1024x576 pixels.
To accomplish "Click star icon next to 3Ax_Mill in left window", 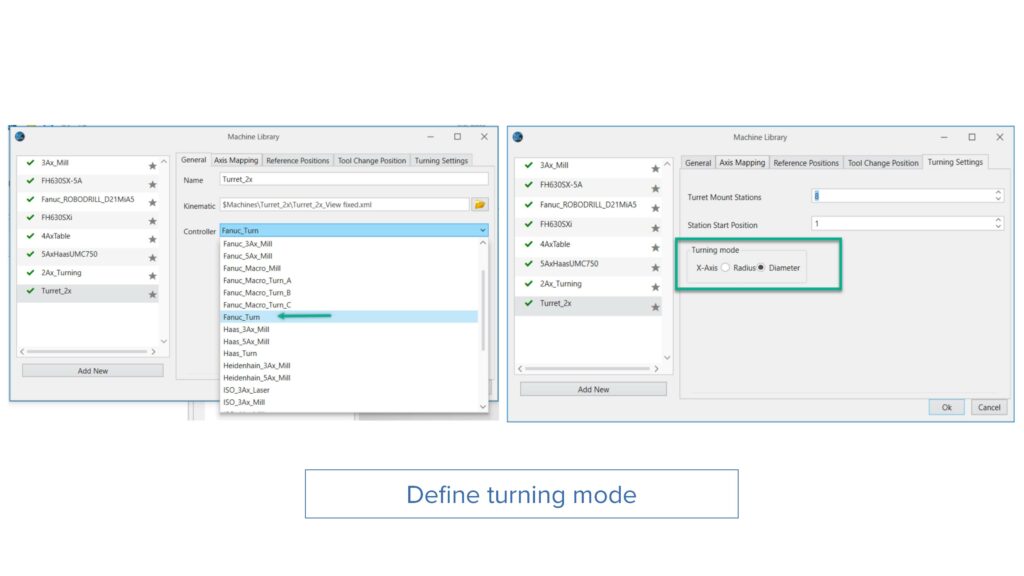I will (x=153, y=166).
